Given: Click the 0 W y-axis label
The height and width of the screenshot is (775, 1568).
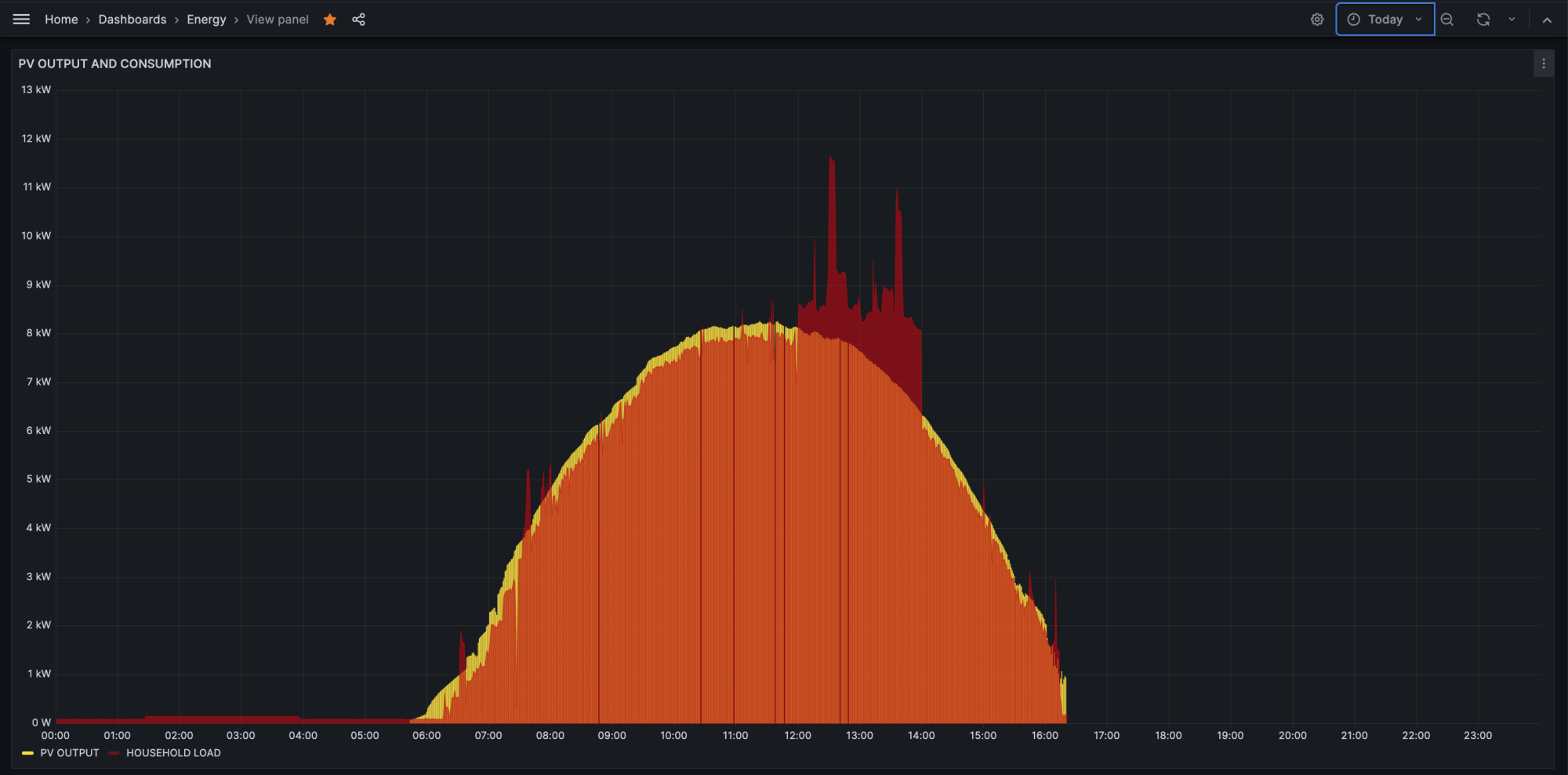Looking at the screenshot, I should click(42, 722).
